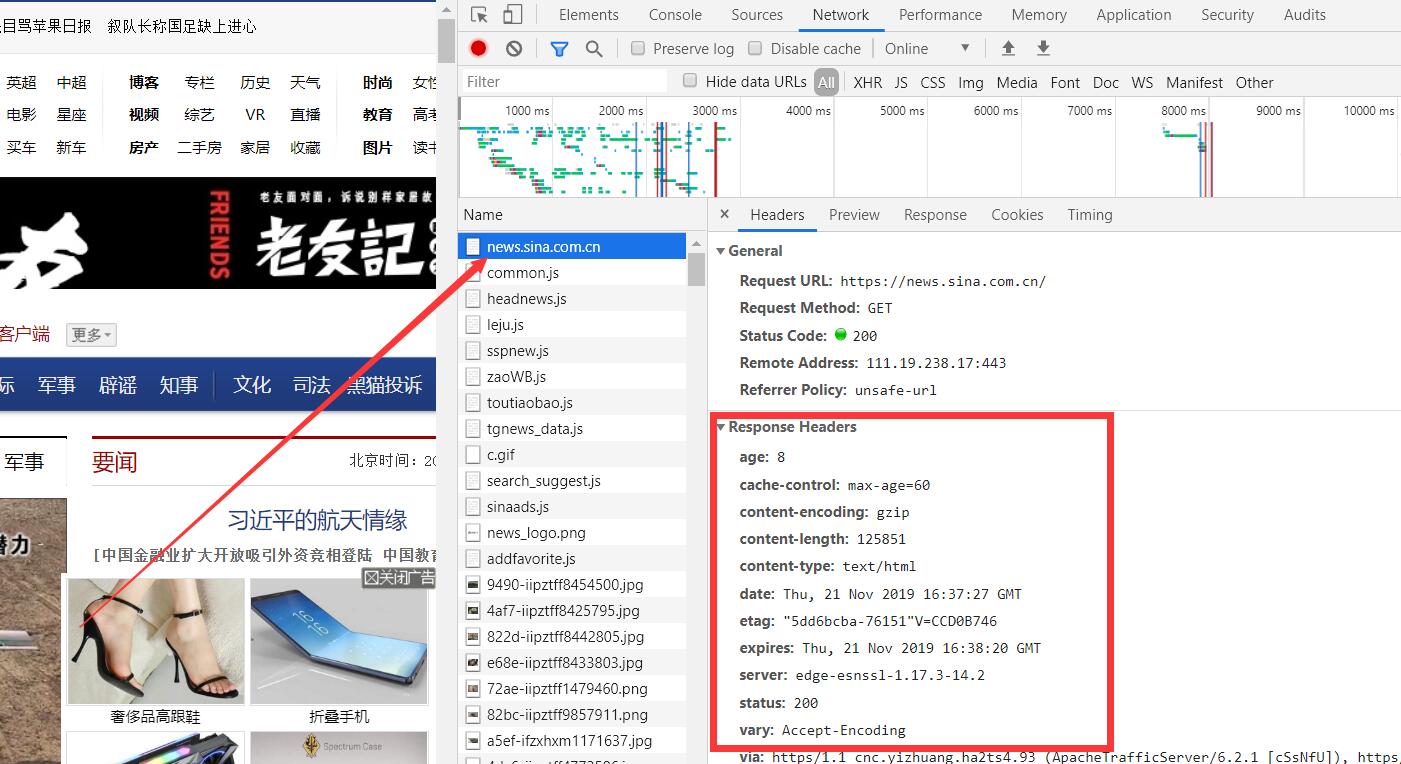The width and height of the screenshot is (1401, 764).
Task: Activate the inspect element picker icon
Action: click(480, 15)
